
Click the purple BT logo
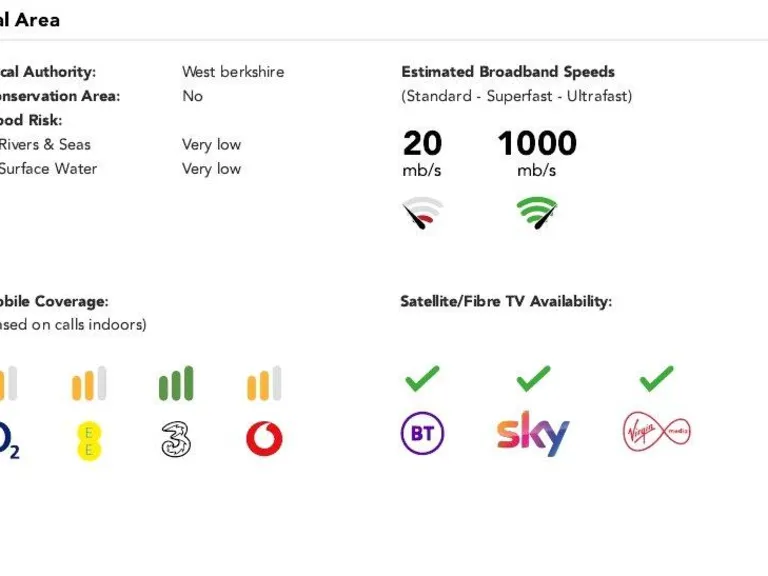tap(422, 434)
